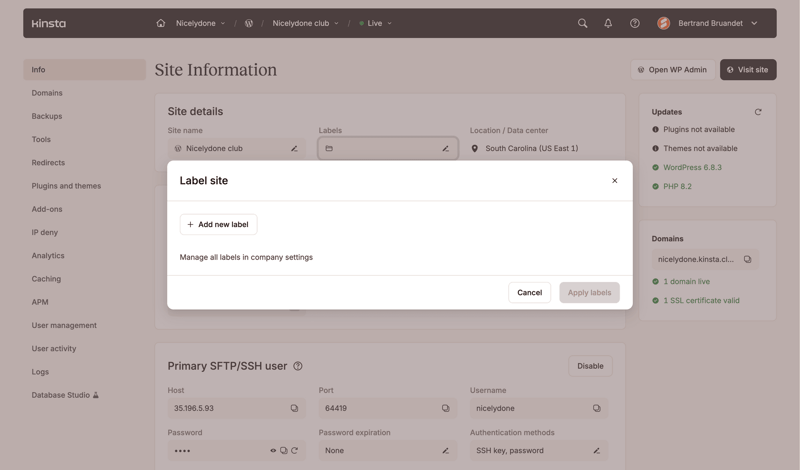Copy the SFTP password
This screenshot has height=470, width=800.
click(x=284, y=451)
